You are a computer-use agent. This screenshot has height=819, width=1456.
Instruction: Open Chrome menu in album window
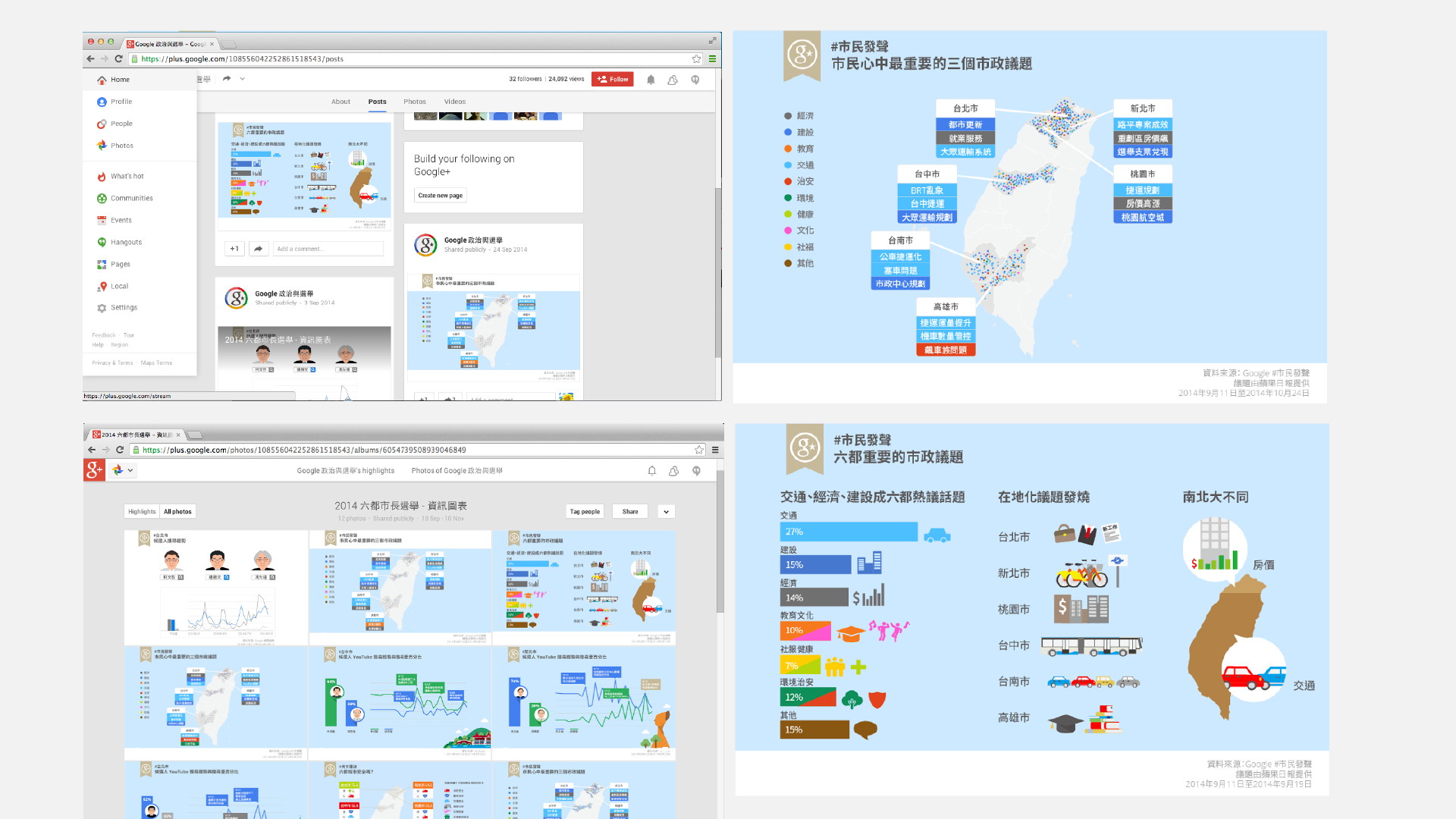tap(715, 450)
